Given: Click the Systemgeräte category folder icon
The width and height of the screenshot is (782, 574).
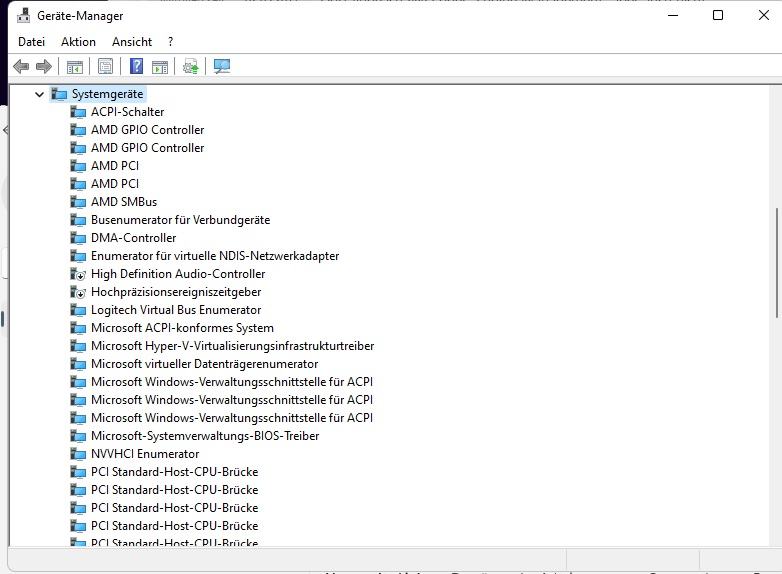Looking at the screenshot, I should pyautogui.click(x=59, y=94).
